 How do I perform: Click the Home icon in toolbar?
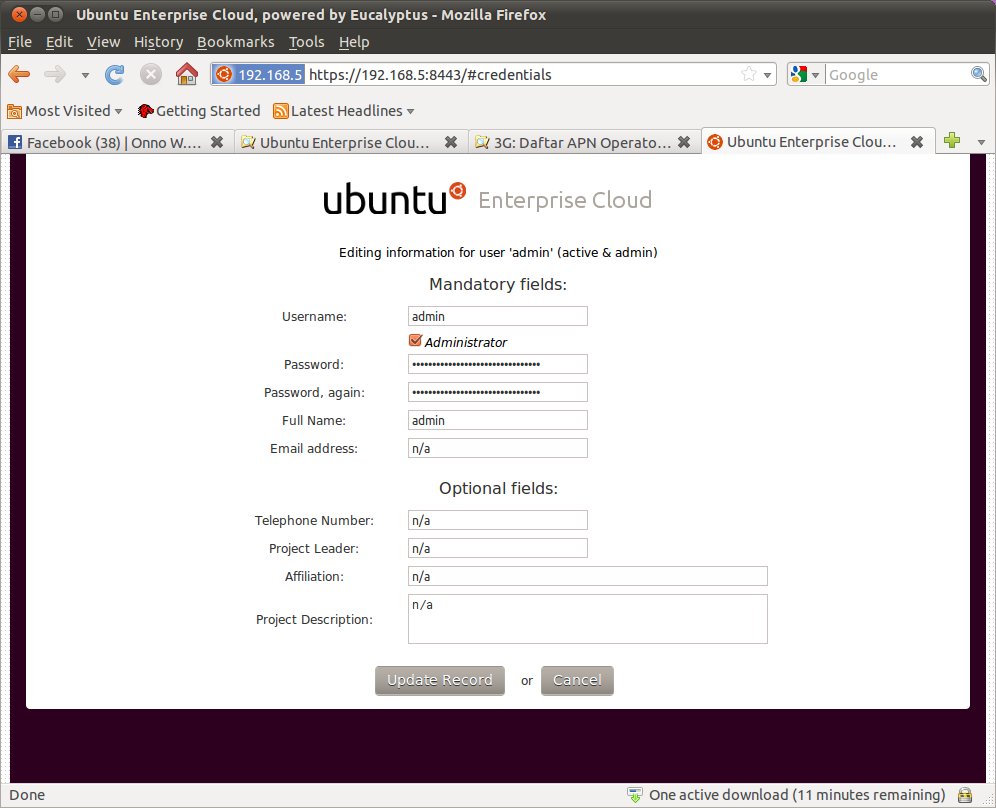pyautogui.click(x=186, y=74)
